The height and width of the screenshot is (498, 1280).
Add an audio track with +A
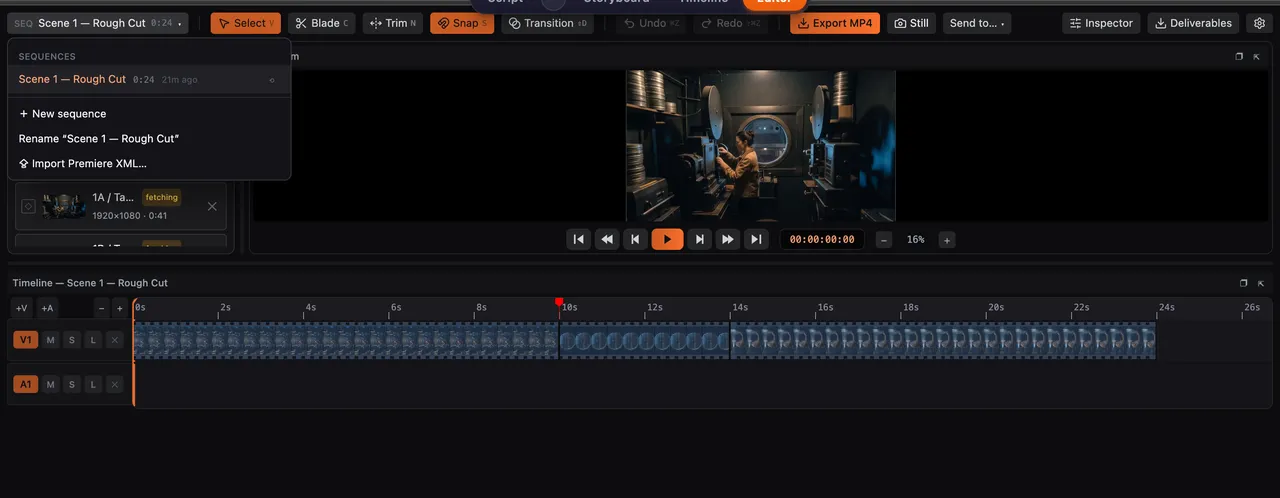(x=47, y=308)
